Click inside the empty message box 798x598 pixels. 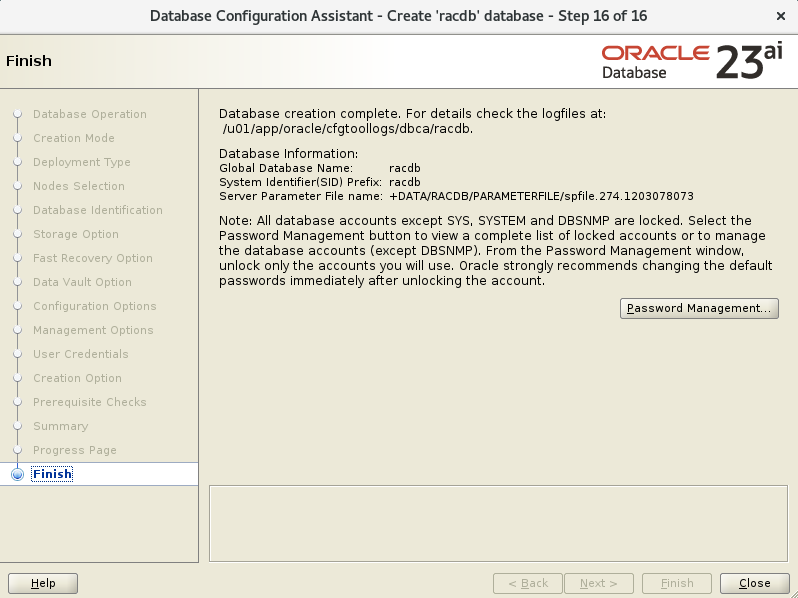click(x=498, y=524)
